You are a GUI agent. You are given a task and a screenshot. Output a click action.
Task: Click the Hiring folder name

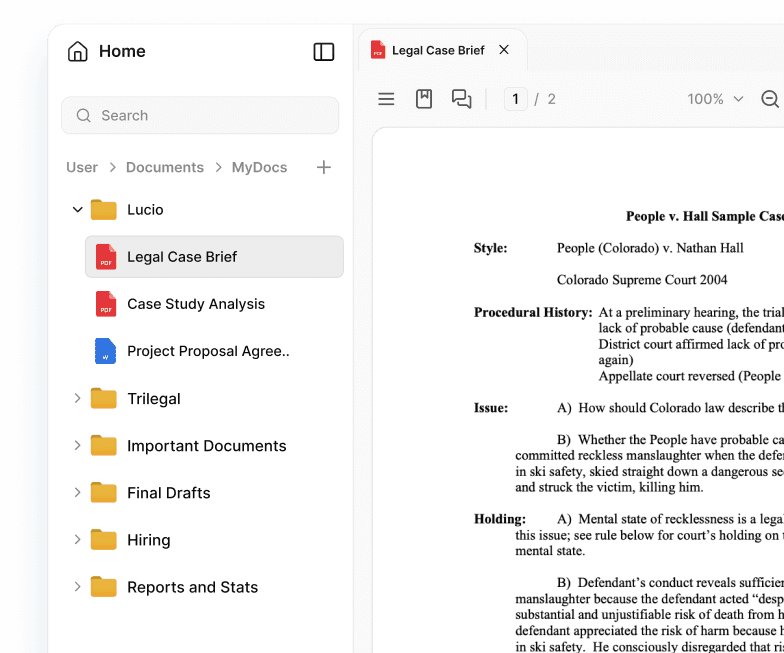pyautogui.click(x=148, y=540)
